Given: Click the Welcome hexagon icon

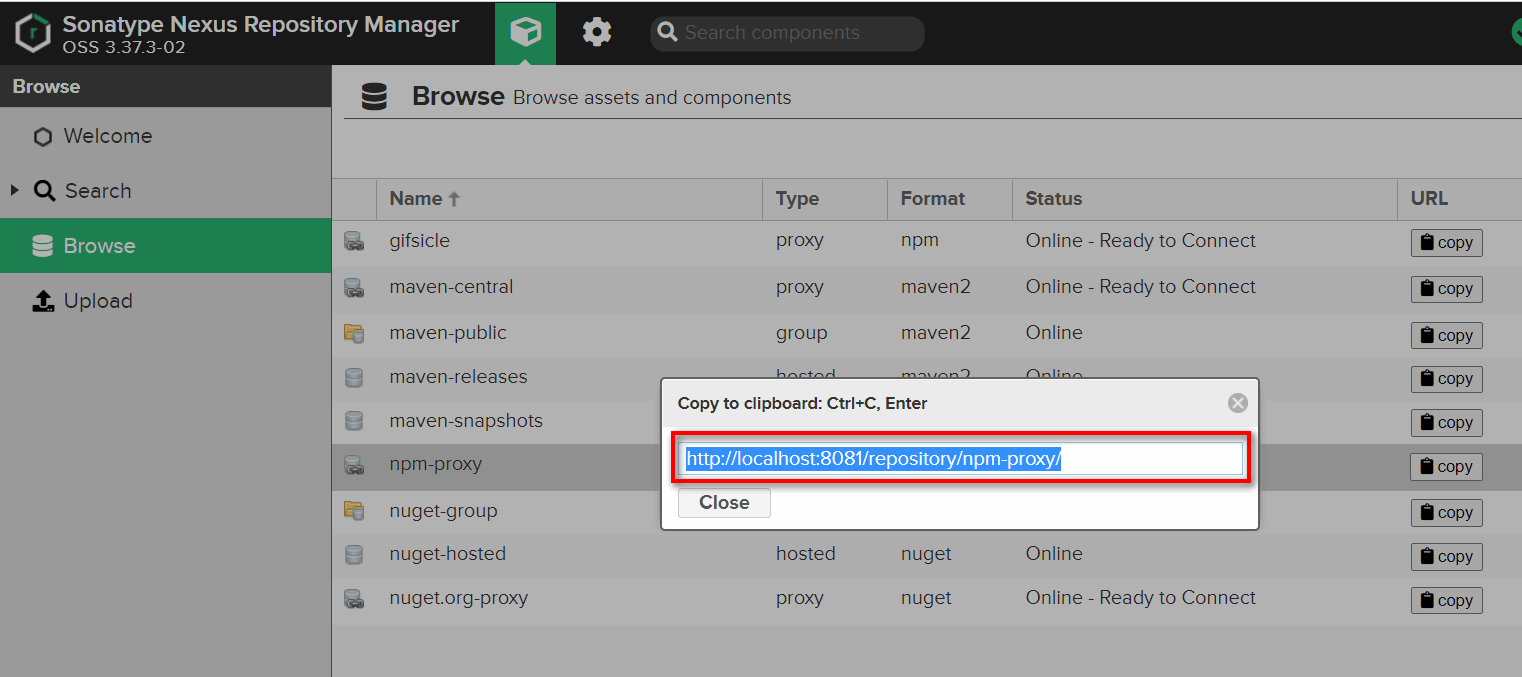Looking at the screenshot, I should (42, 137).
